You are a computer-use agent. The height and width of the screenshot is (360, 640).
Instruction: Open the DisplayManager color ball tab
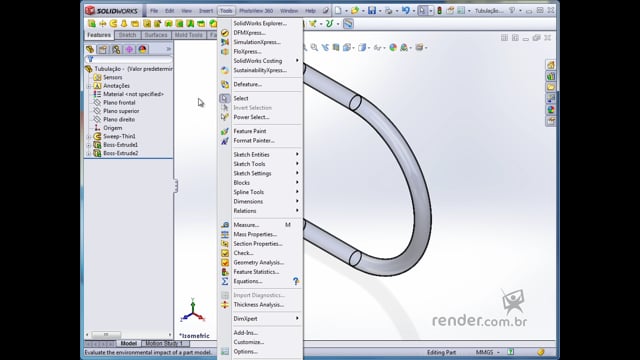pyautogui.click(x=142, y=49)
